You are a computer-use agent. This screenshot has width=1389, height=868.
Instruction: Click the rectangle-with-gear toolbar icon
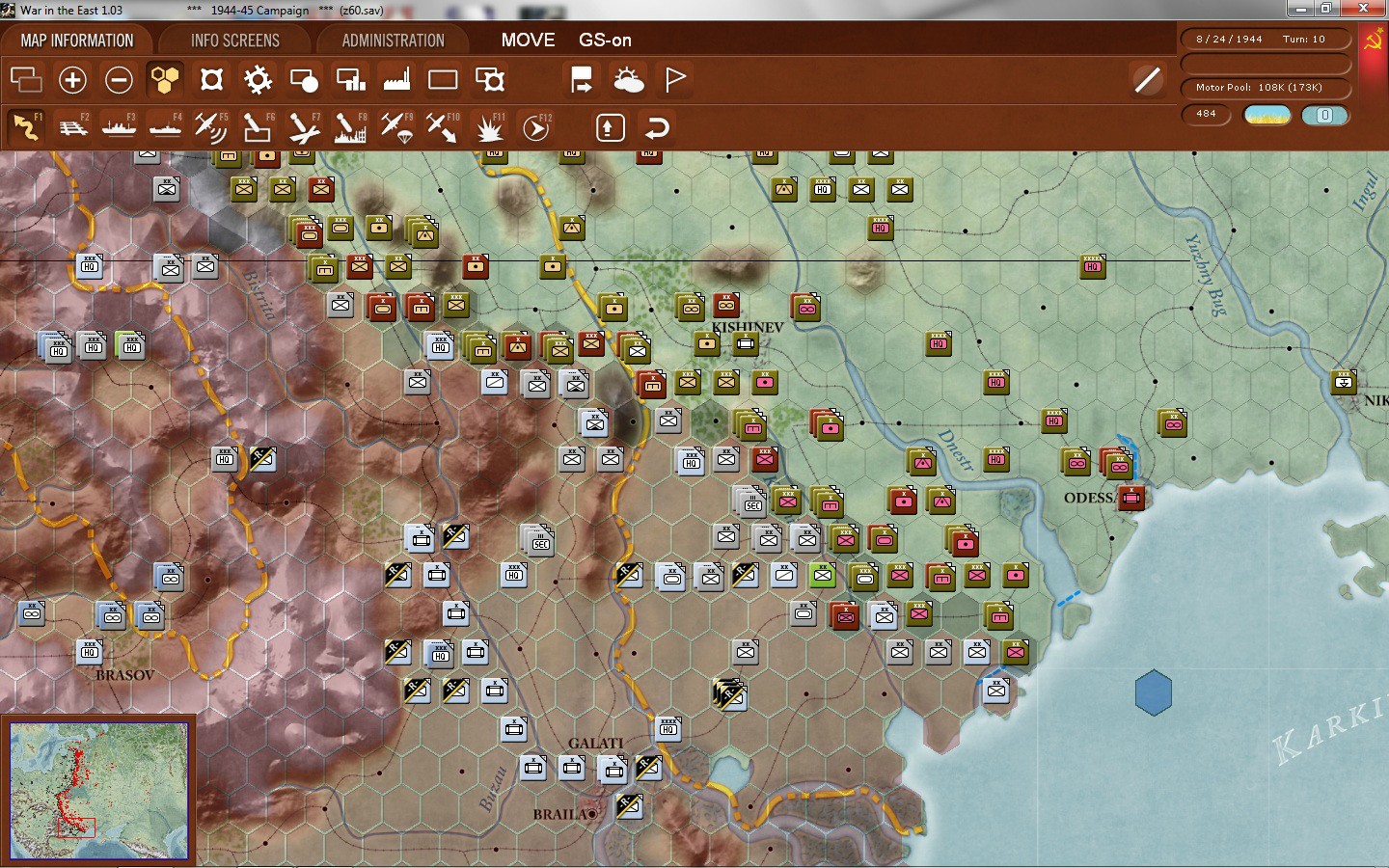coord(490,79)
